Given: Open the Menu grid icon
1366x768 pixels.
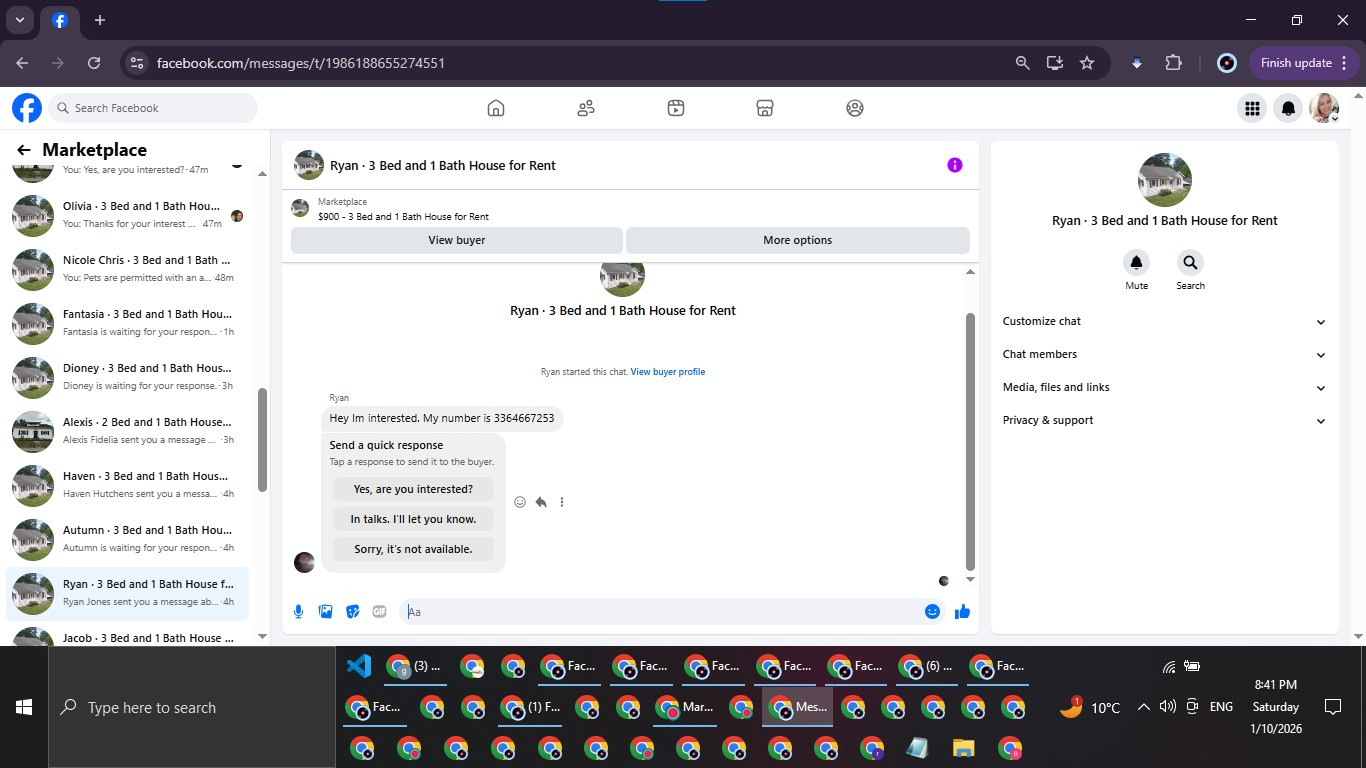Looking at the screenshot, I should pyautogui.click(x=1251, y=108).
